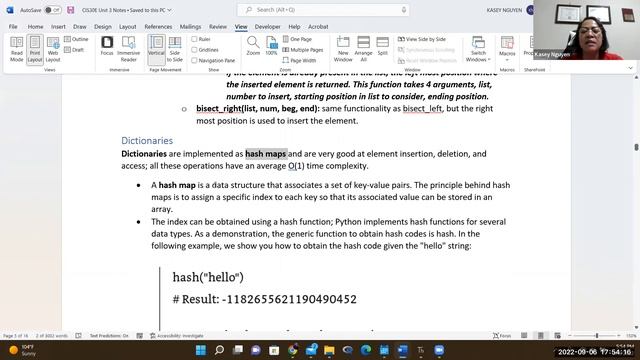Click Read Mode icon in status bar
This screenshot has height=360, width=640.
point(524,336)
